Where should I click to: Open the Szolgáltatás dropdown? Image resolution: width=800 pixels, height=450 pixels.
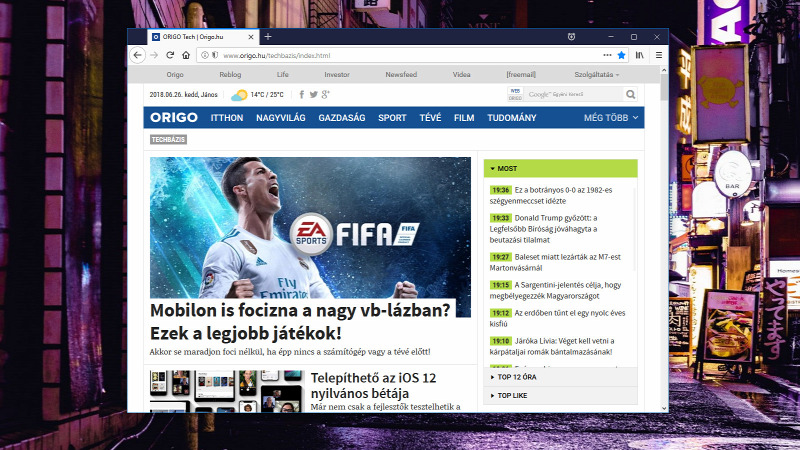[x=596, y=74]
